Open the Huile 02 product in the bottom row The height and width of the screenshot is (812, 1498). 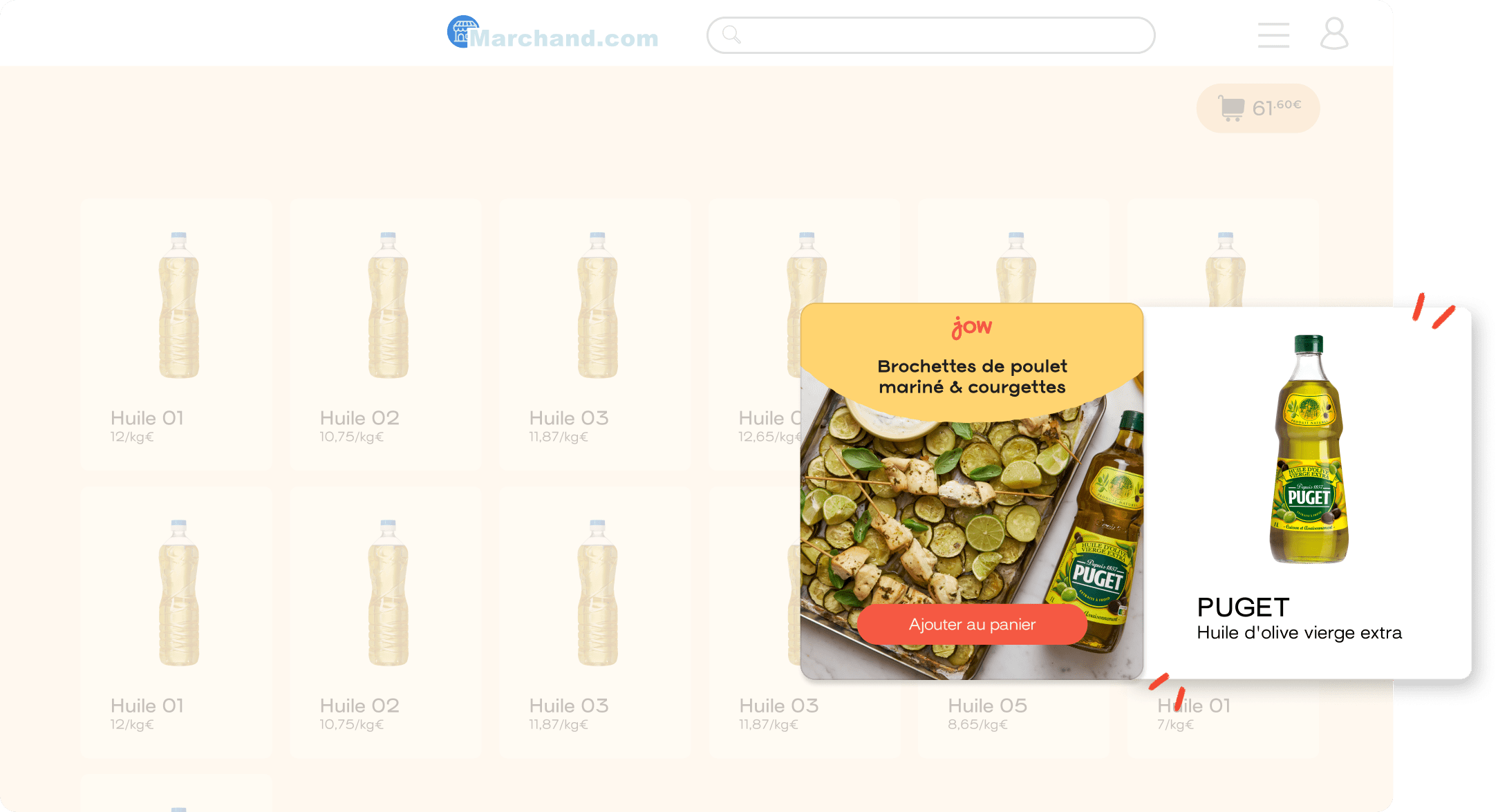[x=386, y=623]
